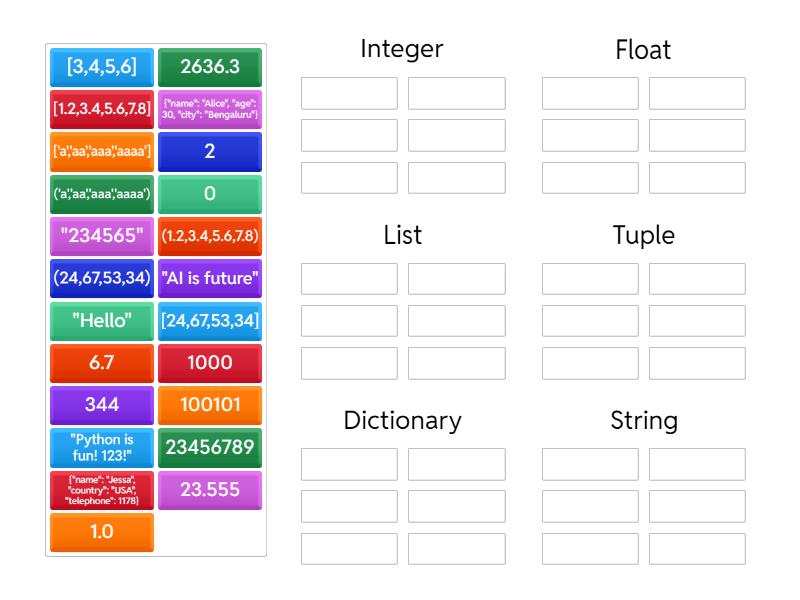Choose the dictionary tile with name Jessa

[101, 490]
